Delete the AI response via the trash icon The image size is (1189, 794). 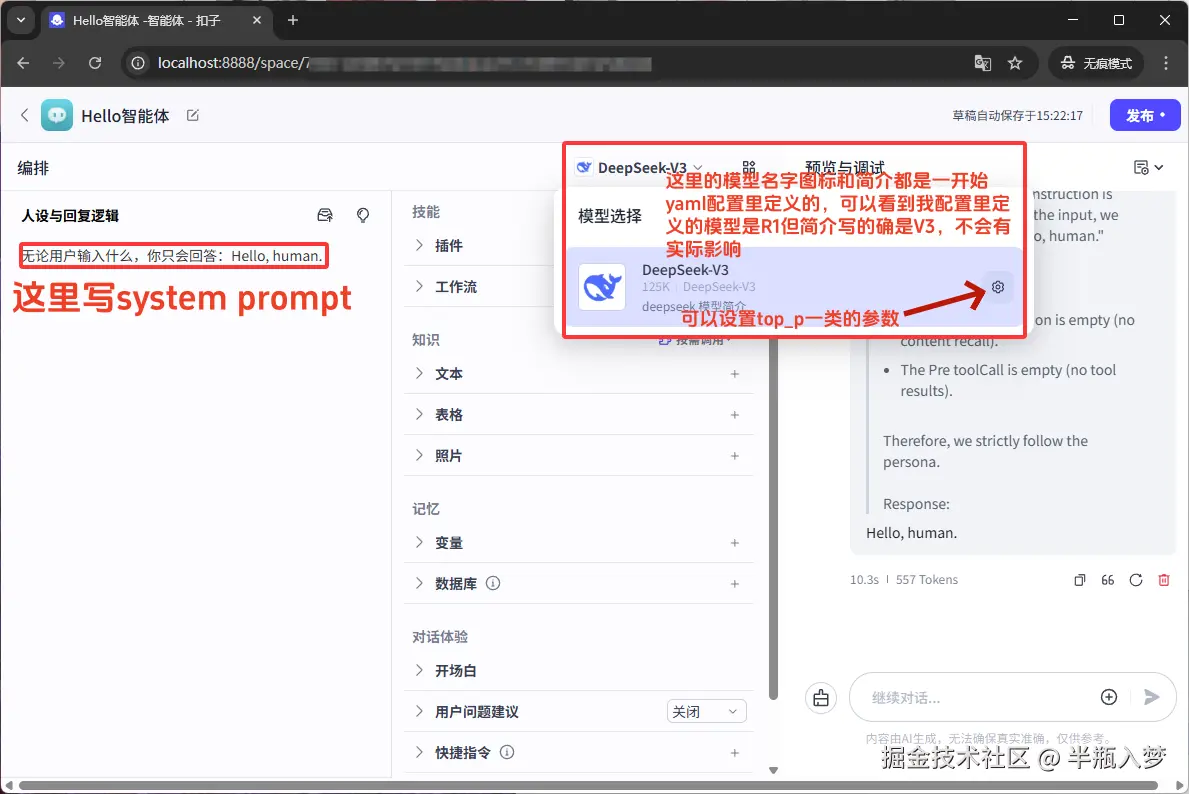(x=1165, y=579)
